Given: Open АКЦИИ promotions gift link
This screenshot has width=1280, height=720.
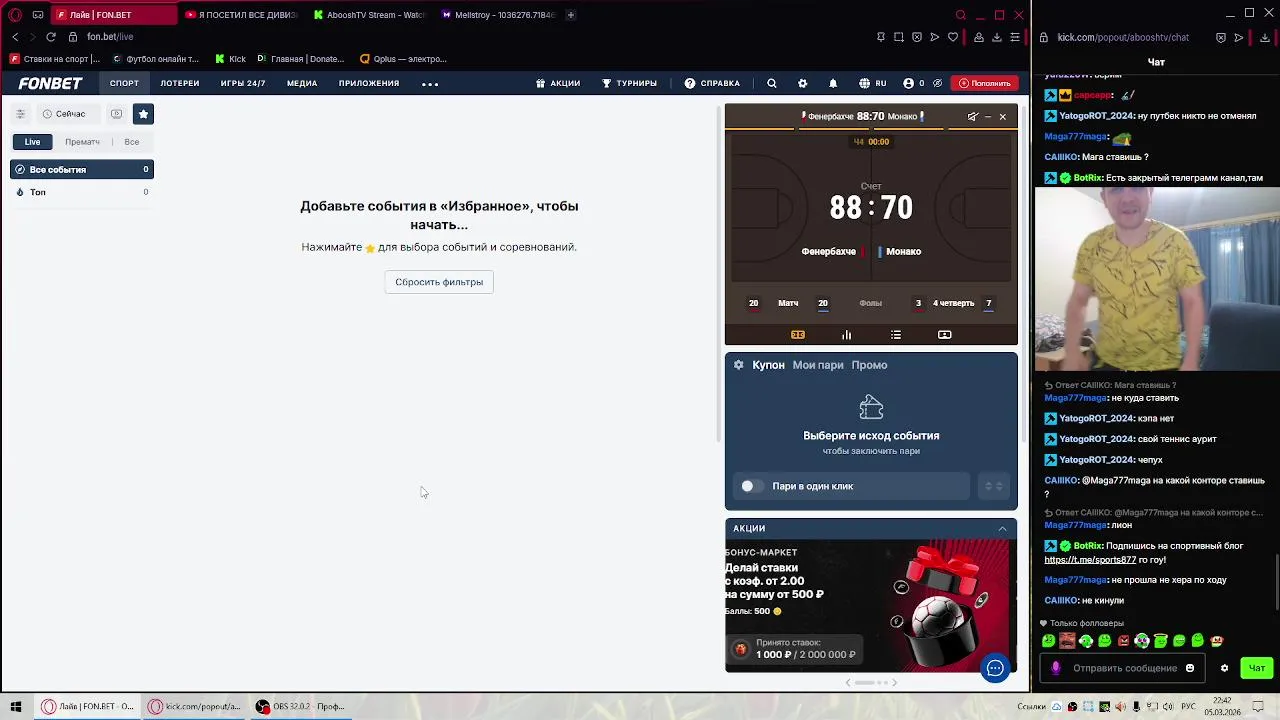Looking at the screenshot, I should click(558, 83).
